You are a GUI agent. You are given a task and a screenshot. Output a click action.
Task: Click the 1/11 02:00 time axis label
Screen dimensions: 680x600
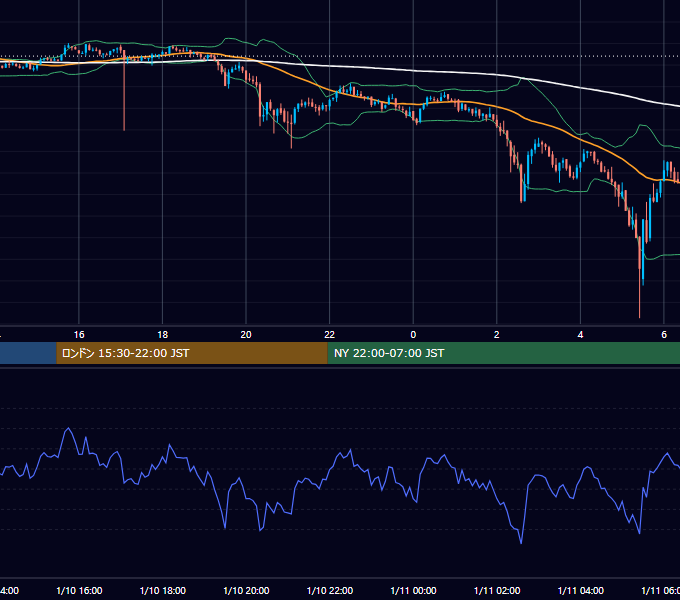(x=497, y=590)
